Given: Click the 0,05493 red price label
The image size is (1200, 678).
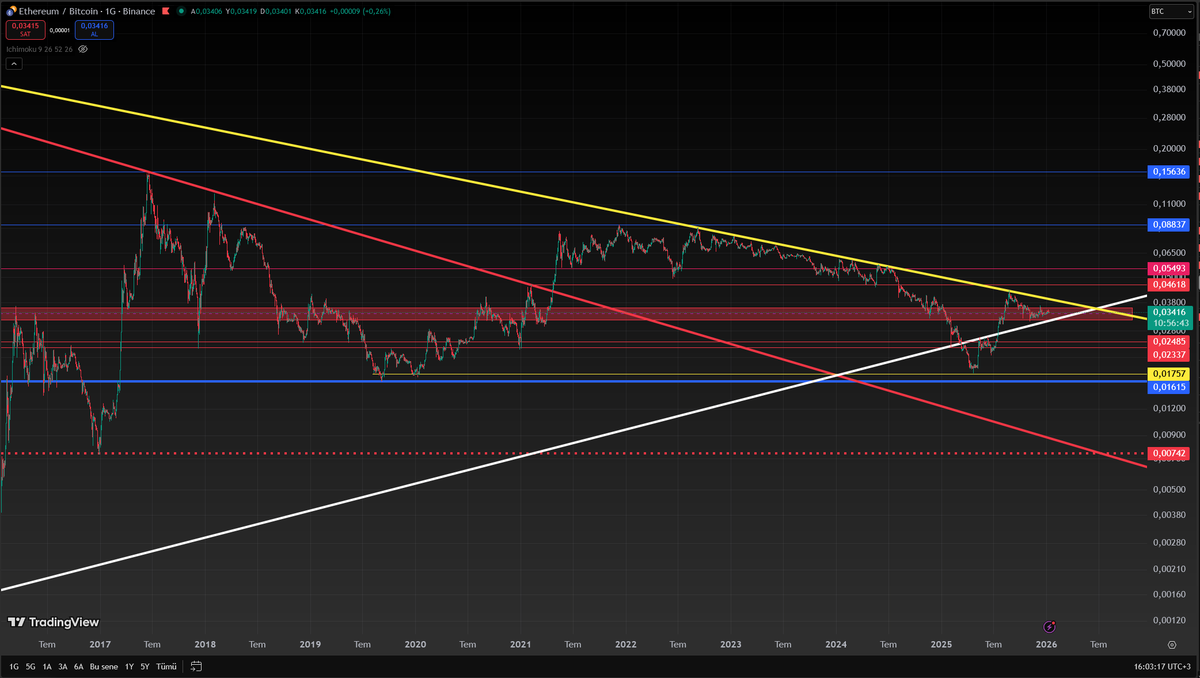Looking at the screenshot, I should click(x=1169, y=269).
